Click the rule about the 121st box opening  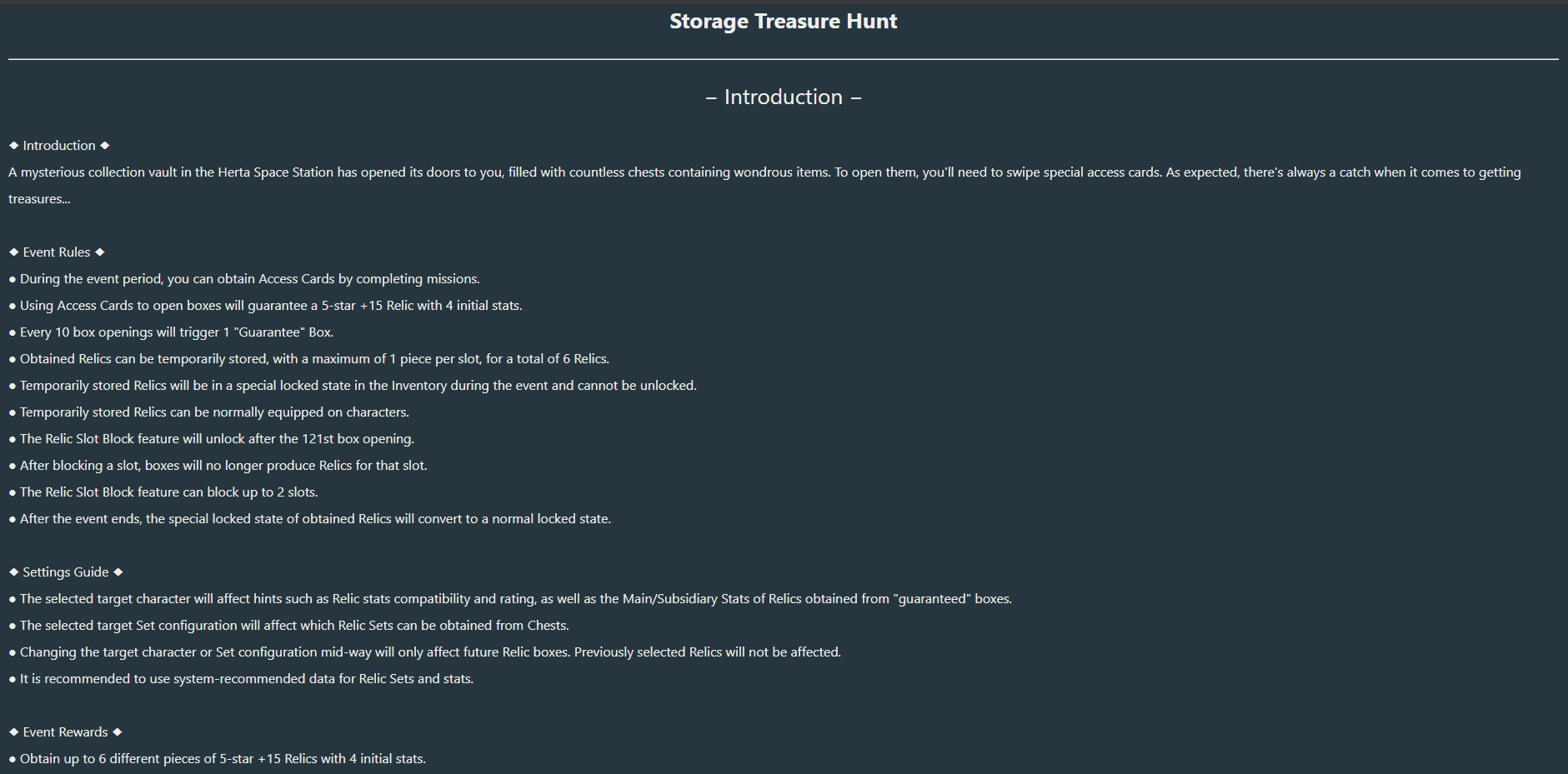tap(217, 439)
